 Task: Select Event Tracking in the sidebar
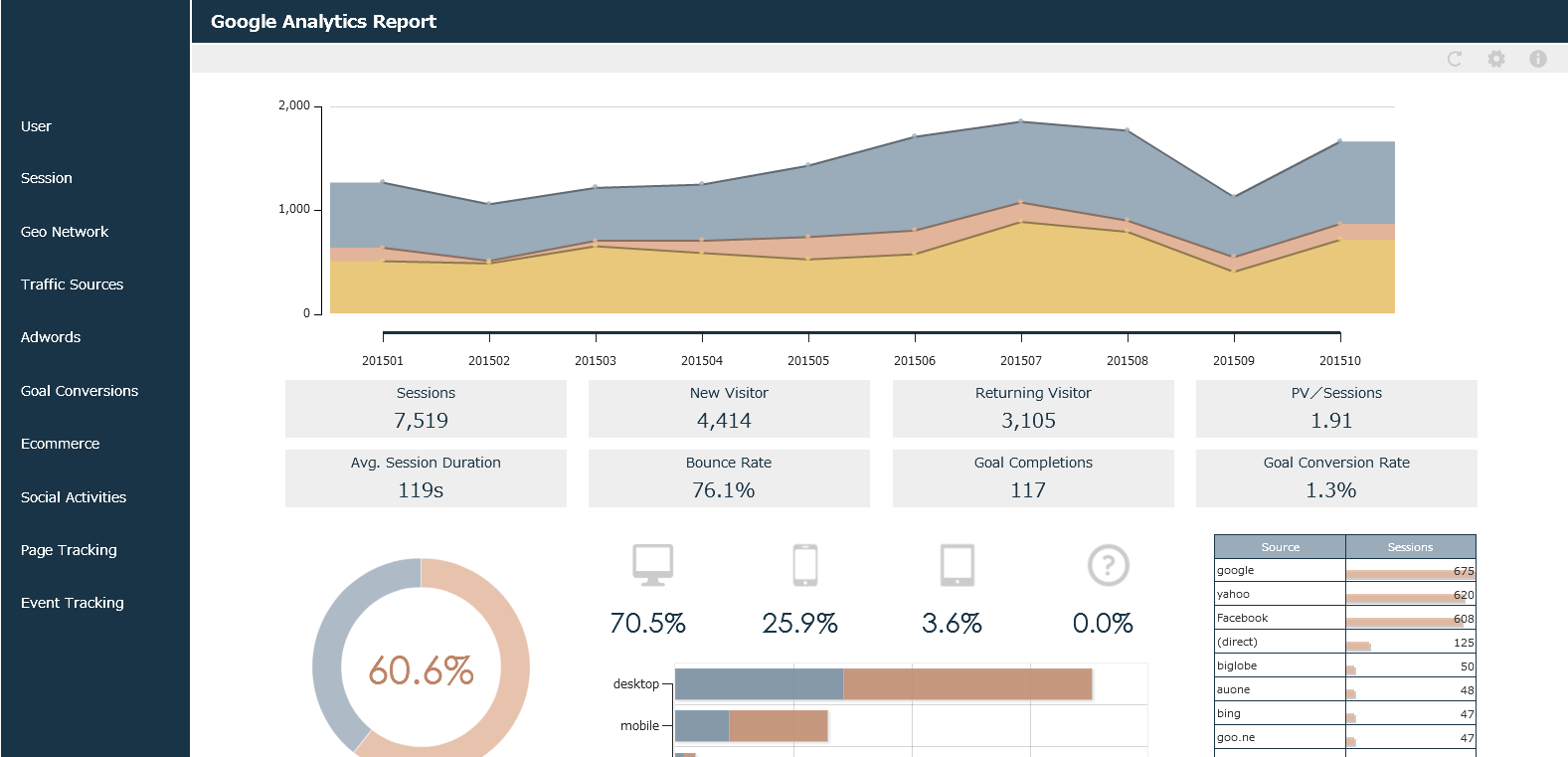(73, 603)
